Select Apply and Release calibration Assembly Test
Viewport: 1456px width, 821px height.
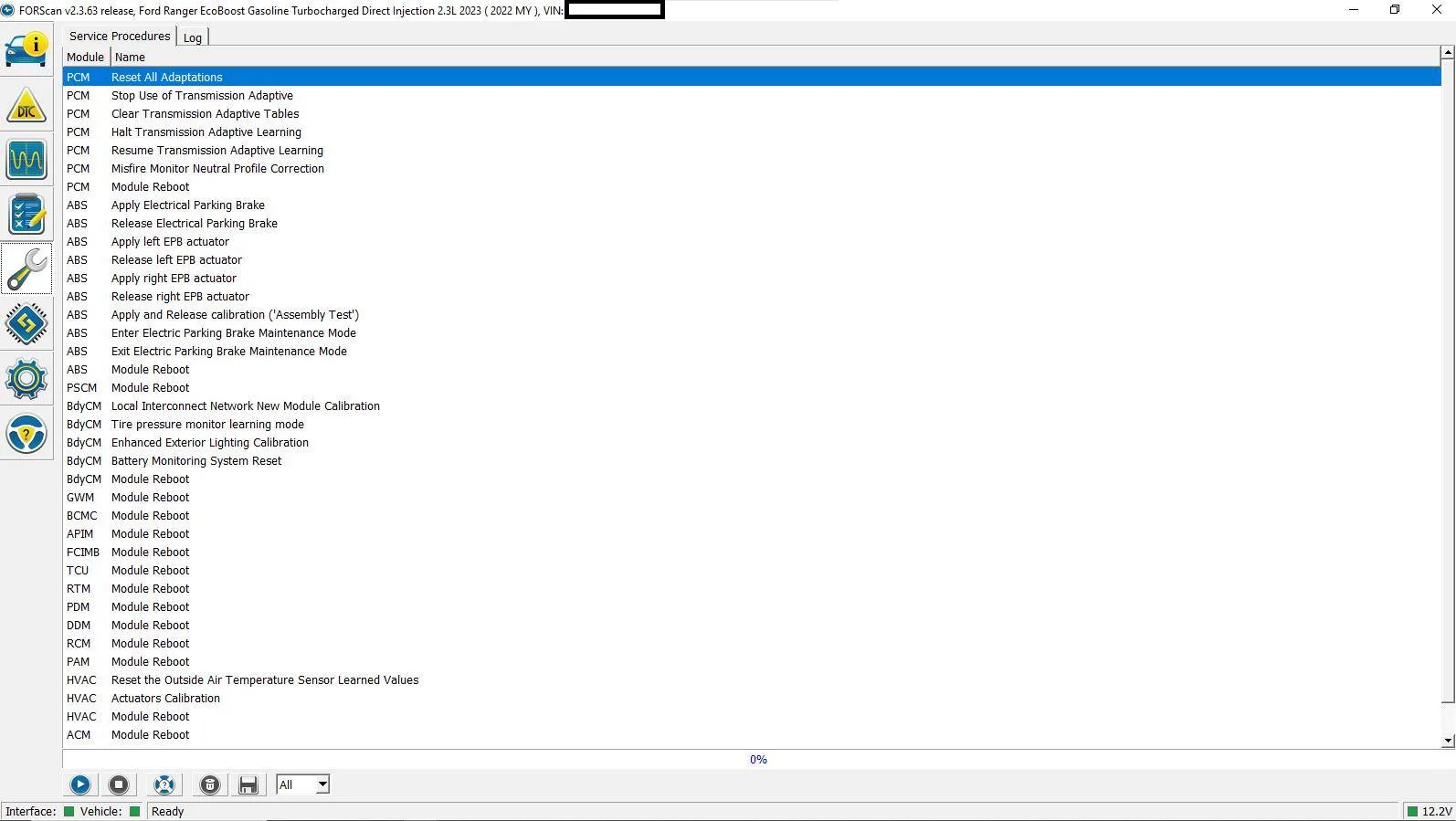tap(752, 314)
